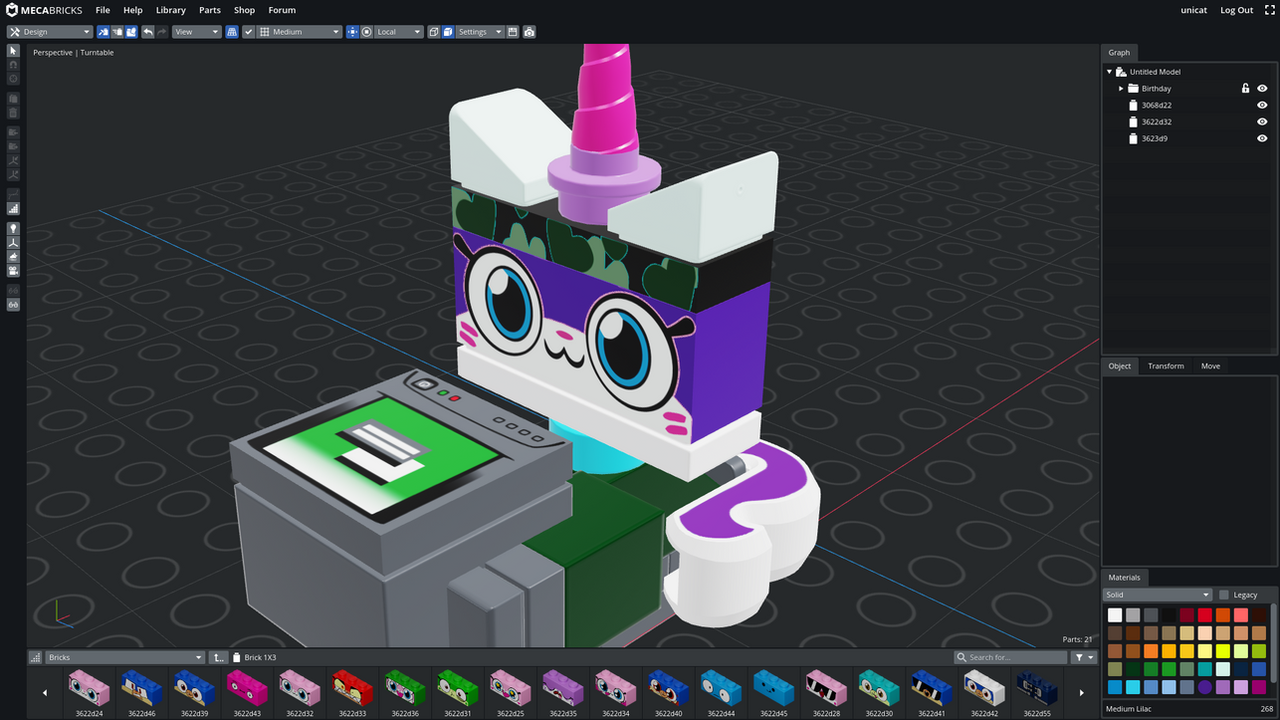Open the Local orientation dropdown
The width and height of the screenshot is (1280, 720).
399,32
